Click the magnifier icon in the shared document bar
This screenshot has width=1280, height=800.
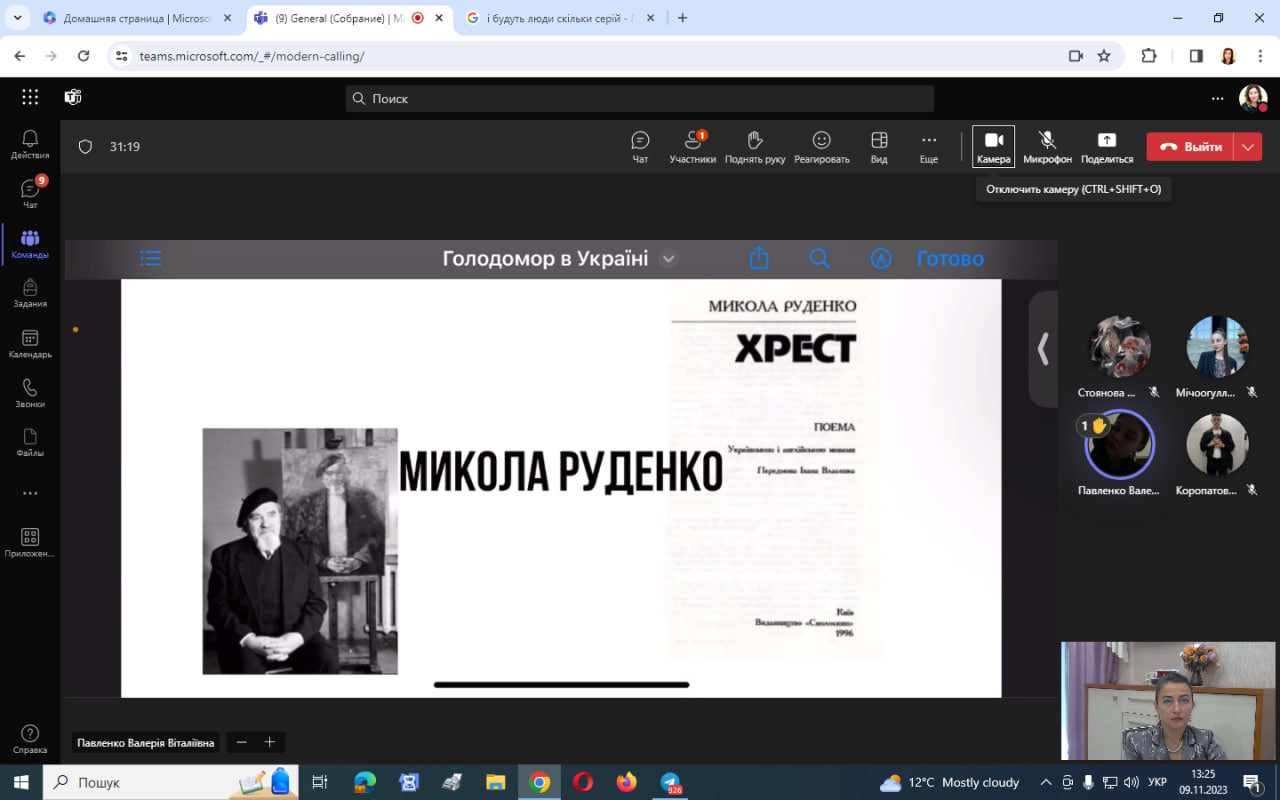tap(820, 258)
